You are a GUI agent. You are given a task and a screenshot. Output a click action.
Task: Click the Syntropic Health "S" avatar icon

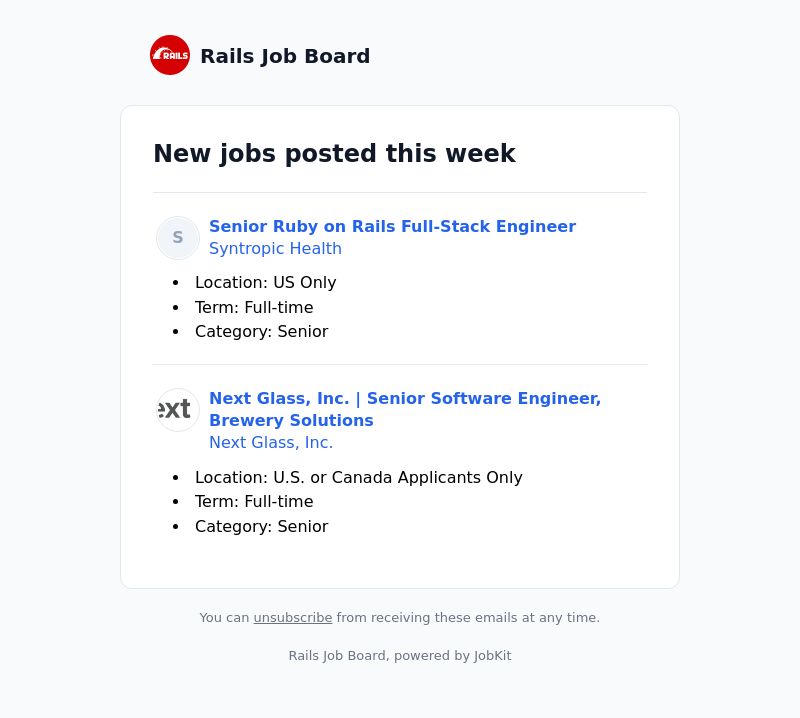click(178, 238)
